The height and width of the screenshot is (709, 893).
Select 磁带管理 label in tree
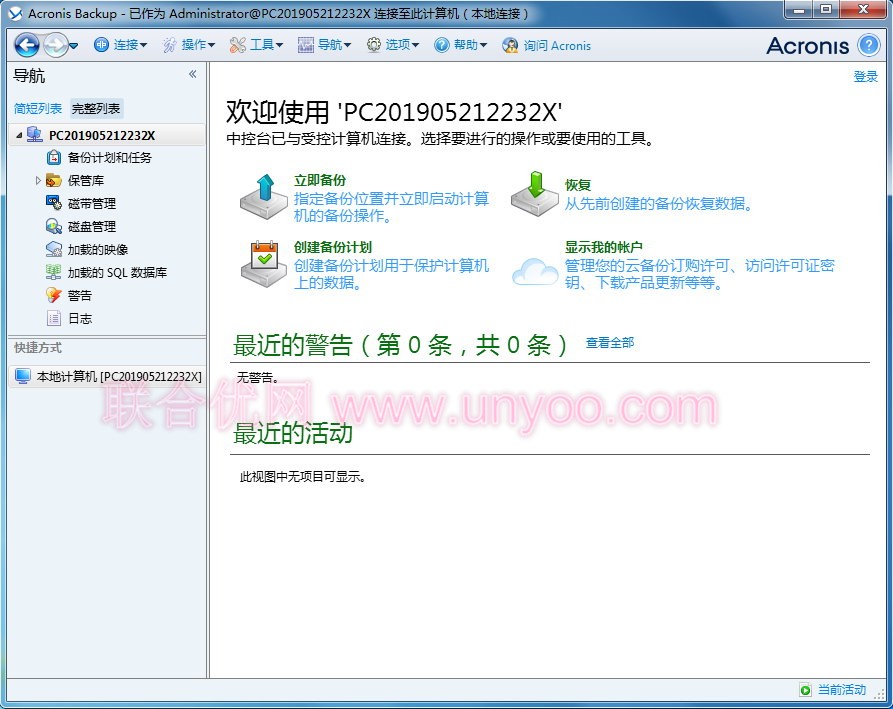point(92,203)
